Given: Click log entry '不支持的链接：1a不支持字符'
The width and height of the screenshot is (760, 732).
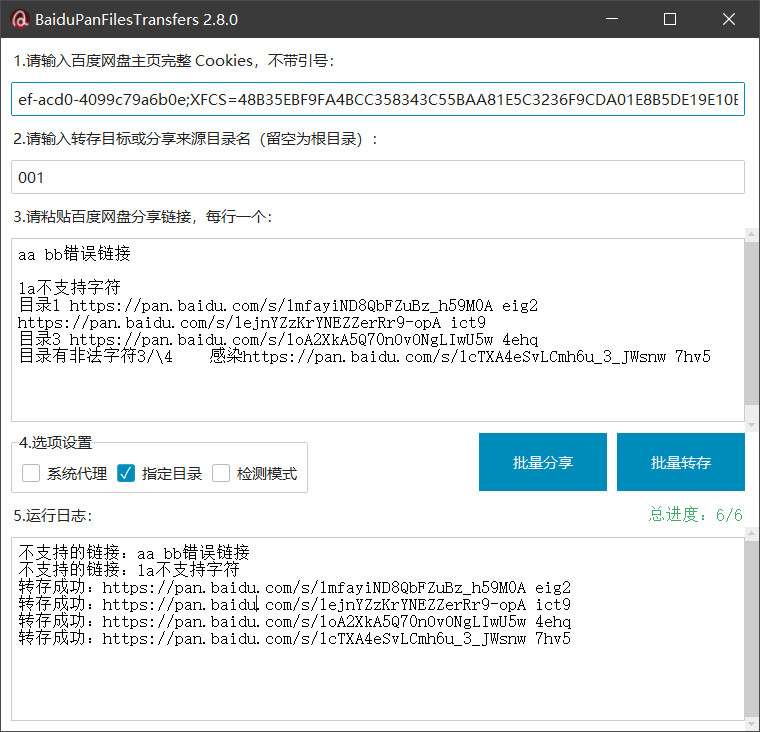Looking at the screenshot, I should point(129,570).
